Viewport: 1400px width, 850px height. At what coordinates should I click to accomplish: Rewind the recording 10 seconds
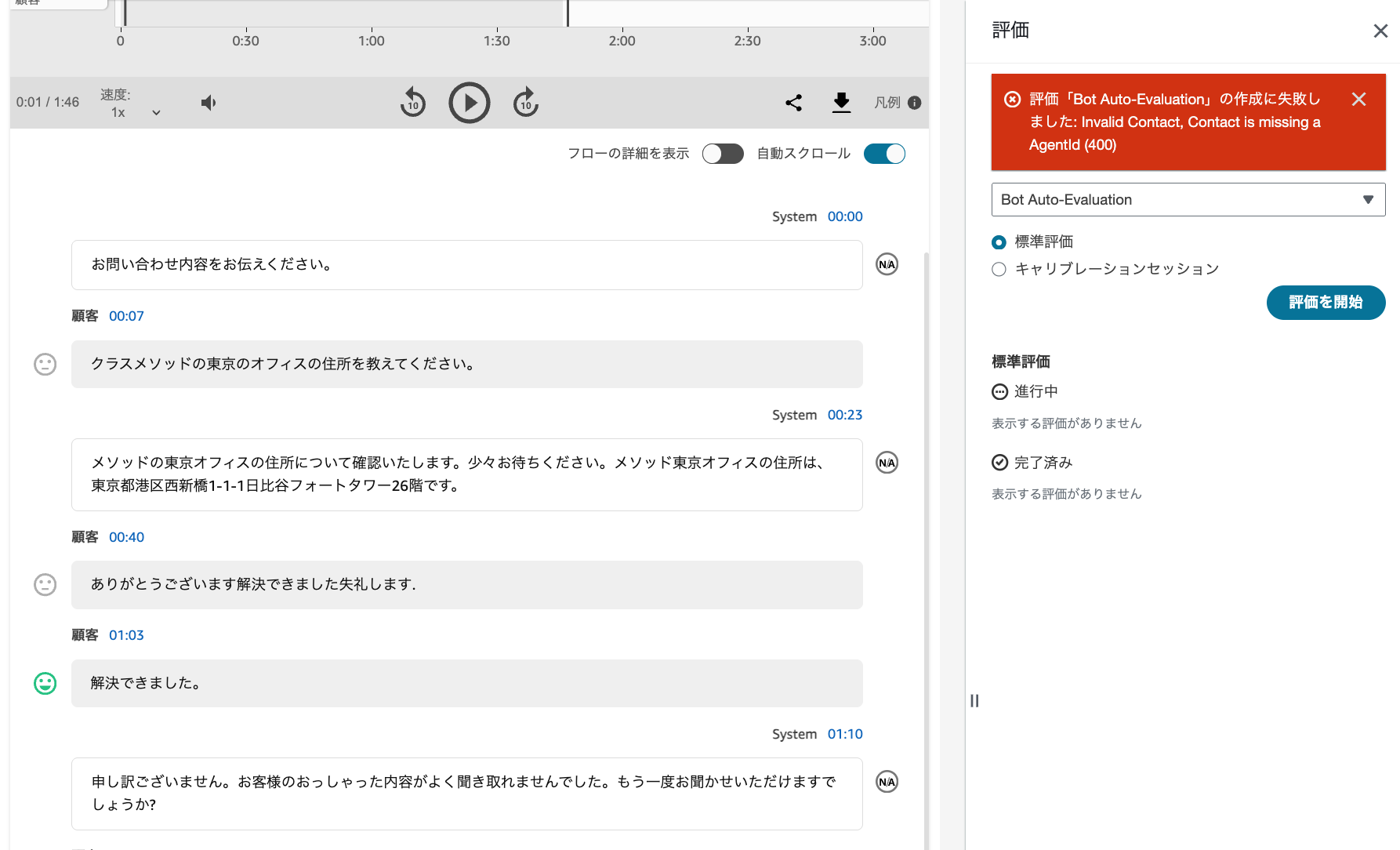coord(413,103)
